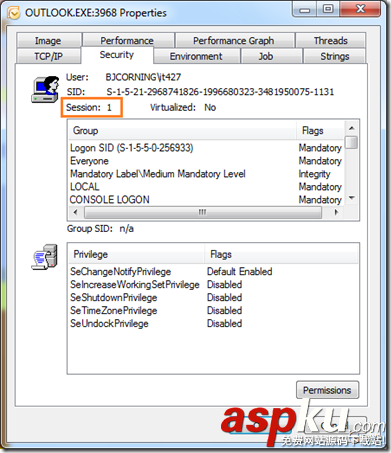Viewport: 391px width, 453px height.
Task: Select the Security tab
Action: (117, 55)
